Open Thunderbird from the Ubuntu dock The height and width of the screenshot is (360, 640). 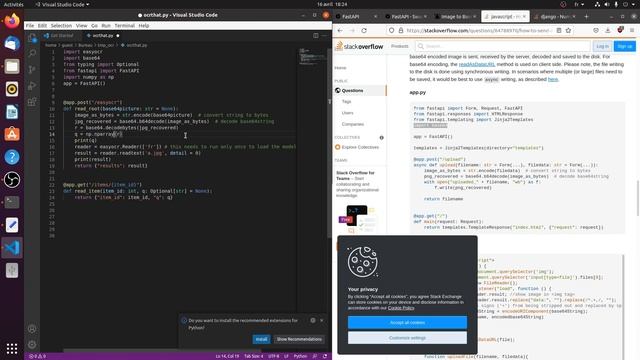pos(12,43)
